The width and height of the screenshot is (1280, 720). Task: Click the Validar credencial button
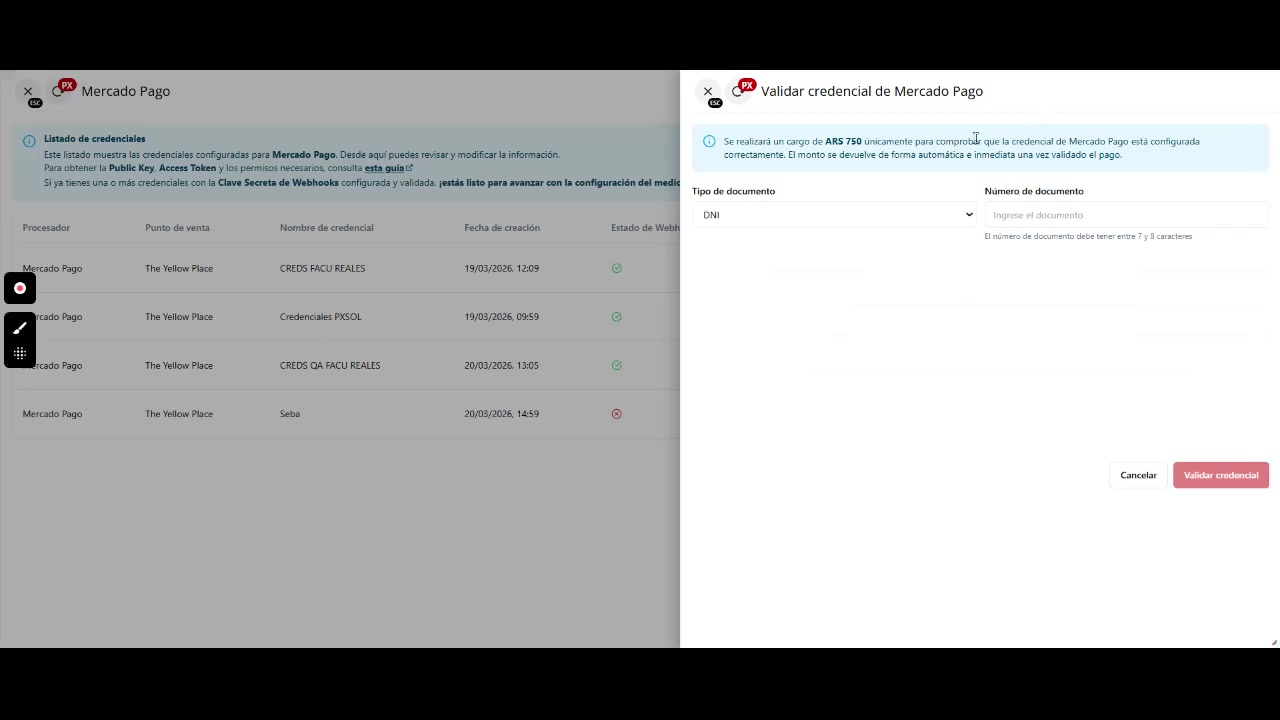pyautogui.click(x=1220, y=475)
